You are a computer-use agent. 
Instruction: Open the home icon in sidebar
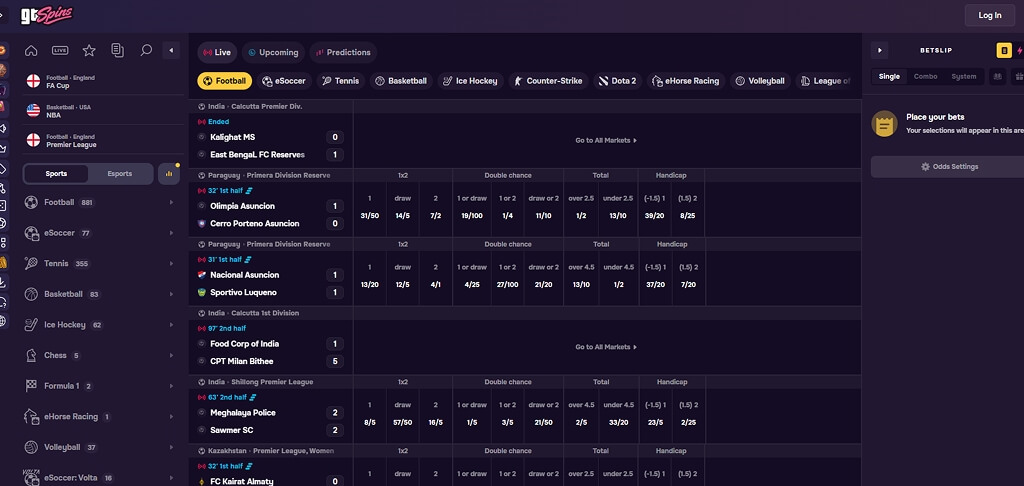tap(31, 50)
